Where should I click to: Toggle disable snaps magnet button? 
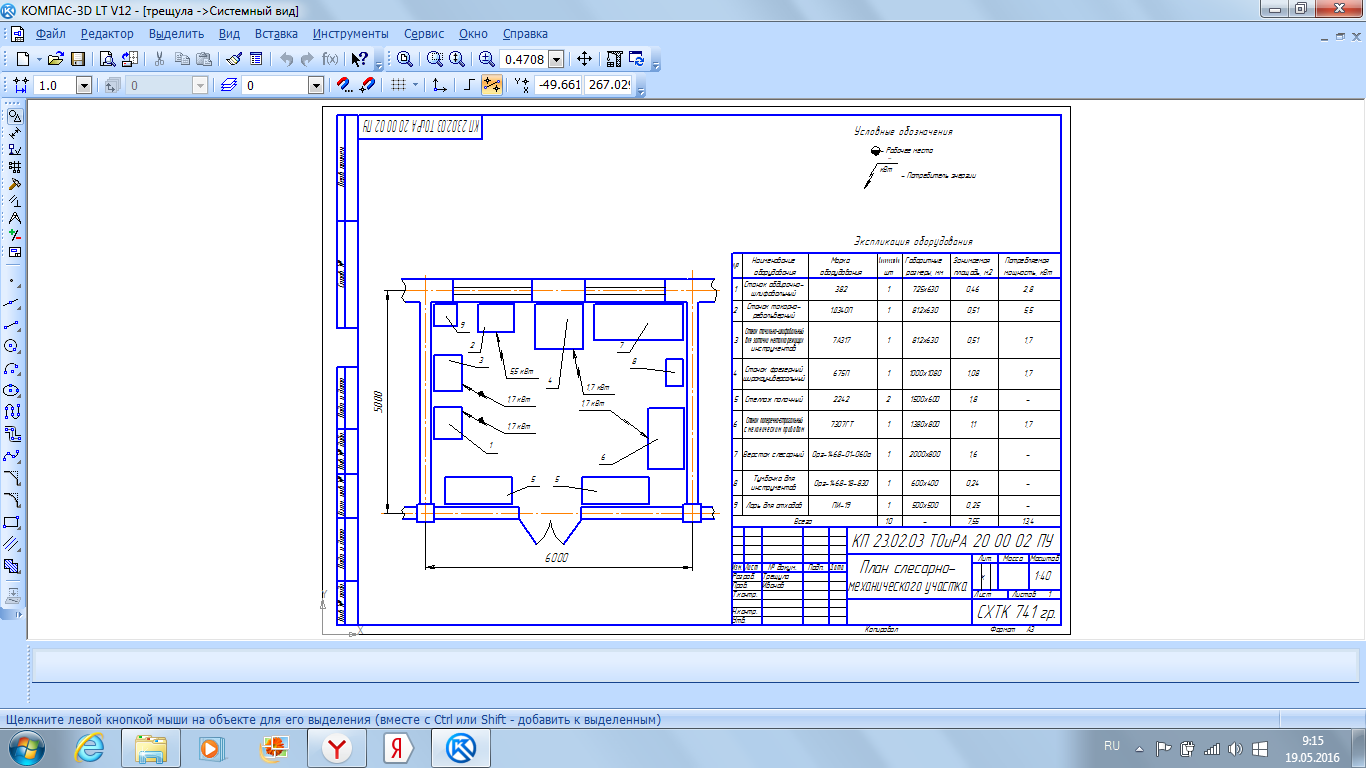(x=367, y=86)
